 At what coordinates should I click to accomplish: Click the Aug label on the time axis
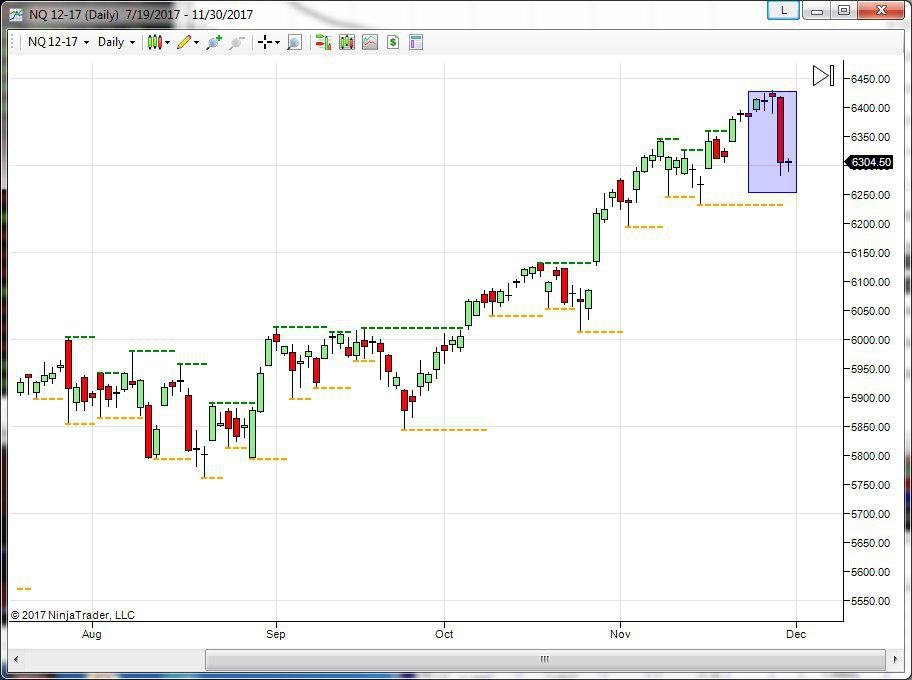[x=92, y=634]
